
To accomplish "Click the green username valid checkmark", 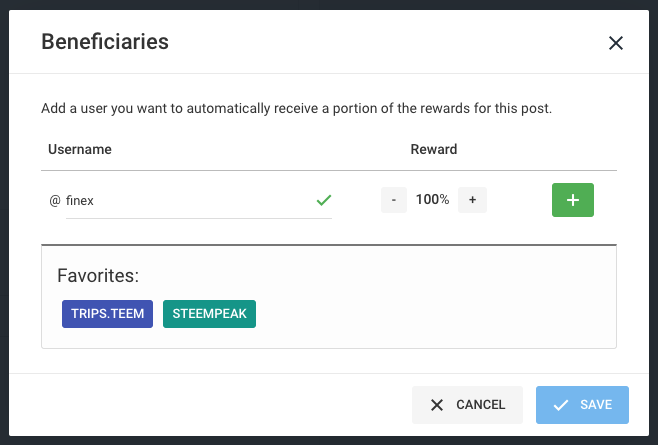I will pos(323,200).
